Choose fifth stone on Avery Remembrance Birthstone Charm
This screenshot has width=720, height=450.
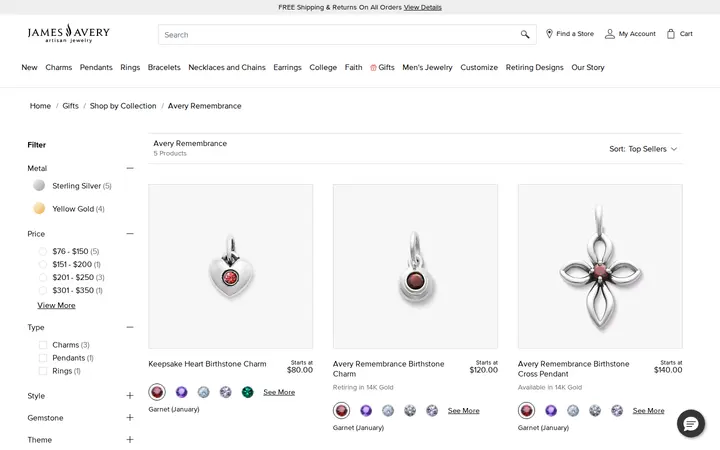pyautogui.click(x=432, y=411)
